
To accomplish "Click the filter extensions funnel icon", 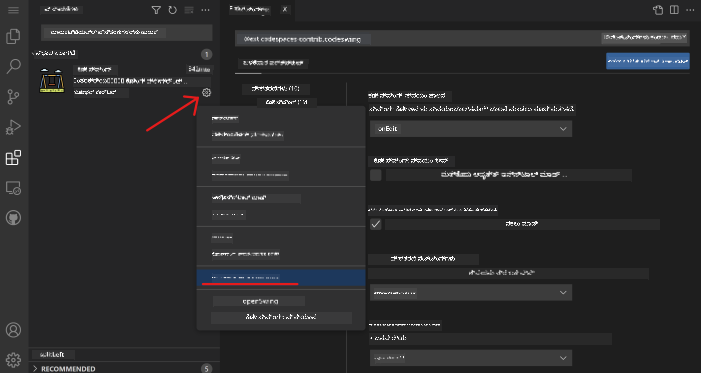I will click(x=156, y=10).
